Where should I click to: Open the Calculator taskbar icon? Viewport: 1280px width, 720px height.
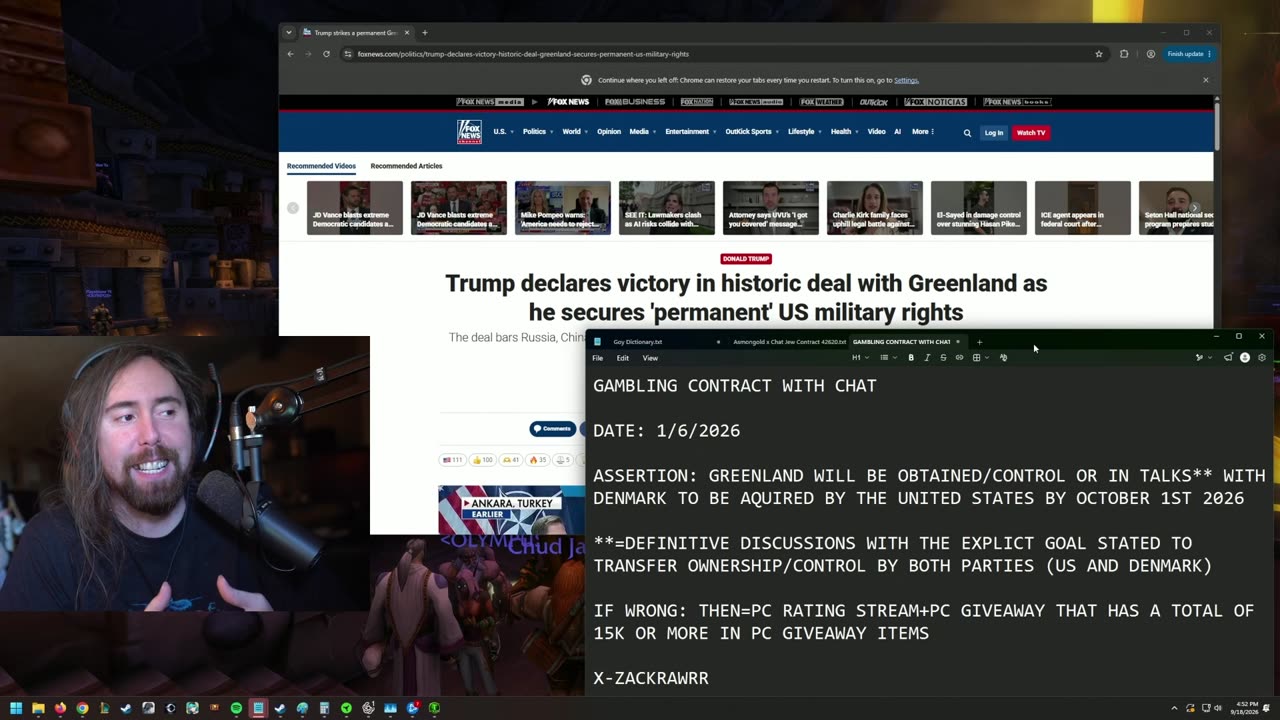(x=324, y=708)
